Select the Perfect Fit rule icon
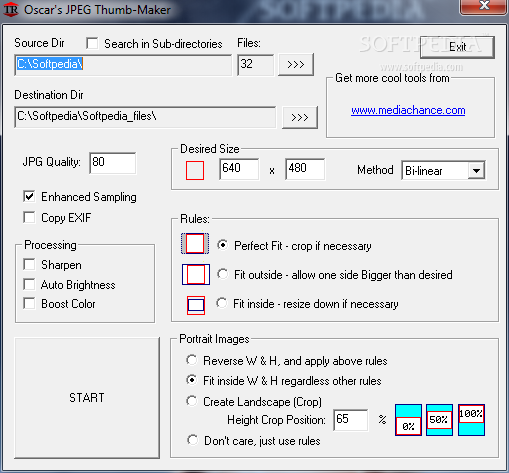This screenshot has height=473, width=509. [195, 243]
